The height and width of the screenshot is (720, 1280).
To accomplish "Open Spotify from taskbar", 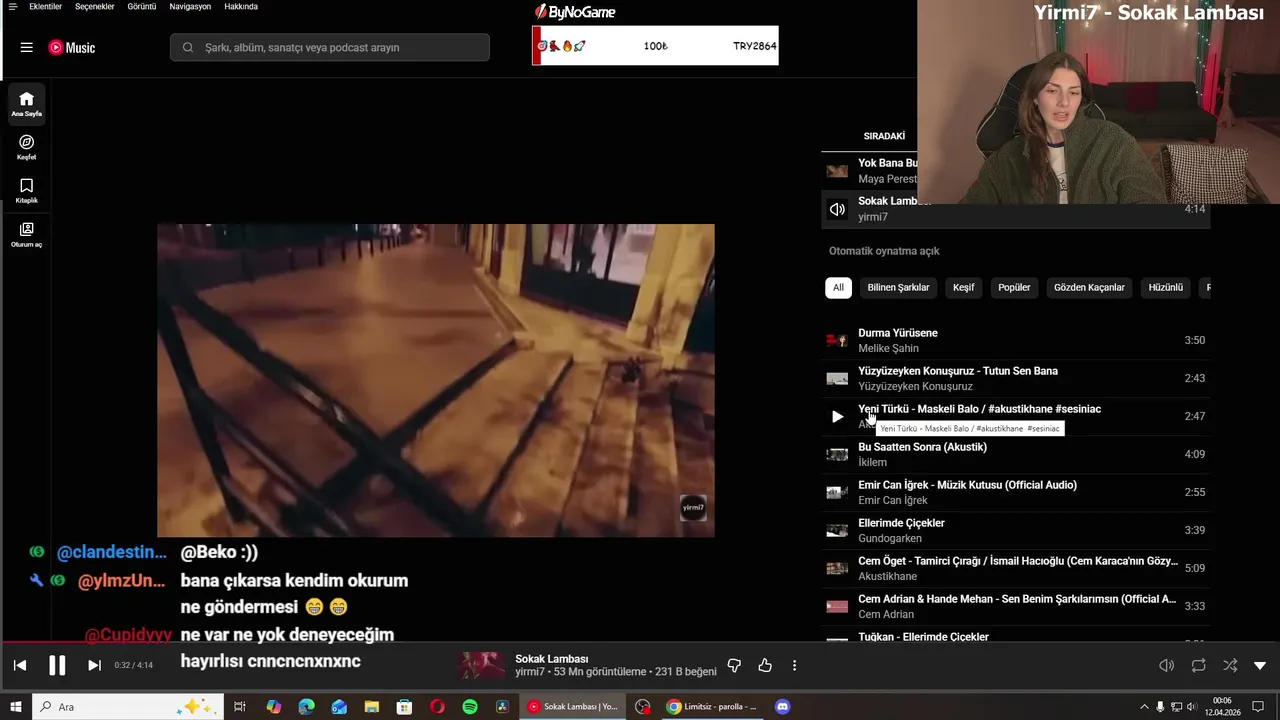I will tap(470, 706).
